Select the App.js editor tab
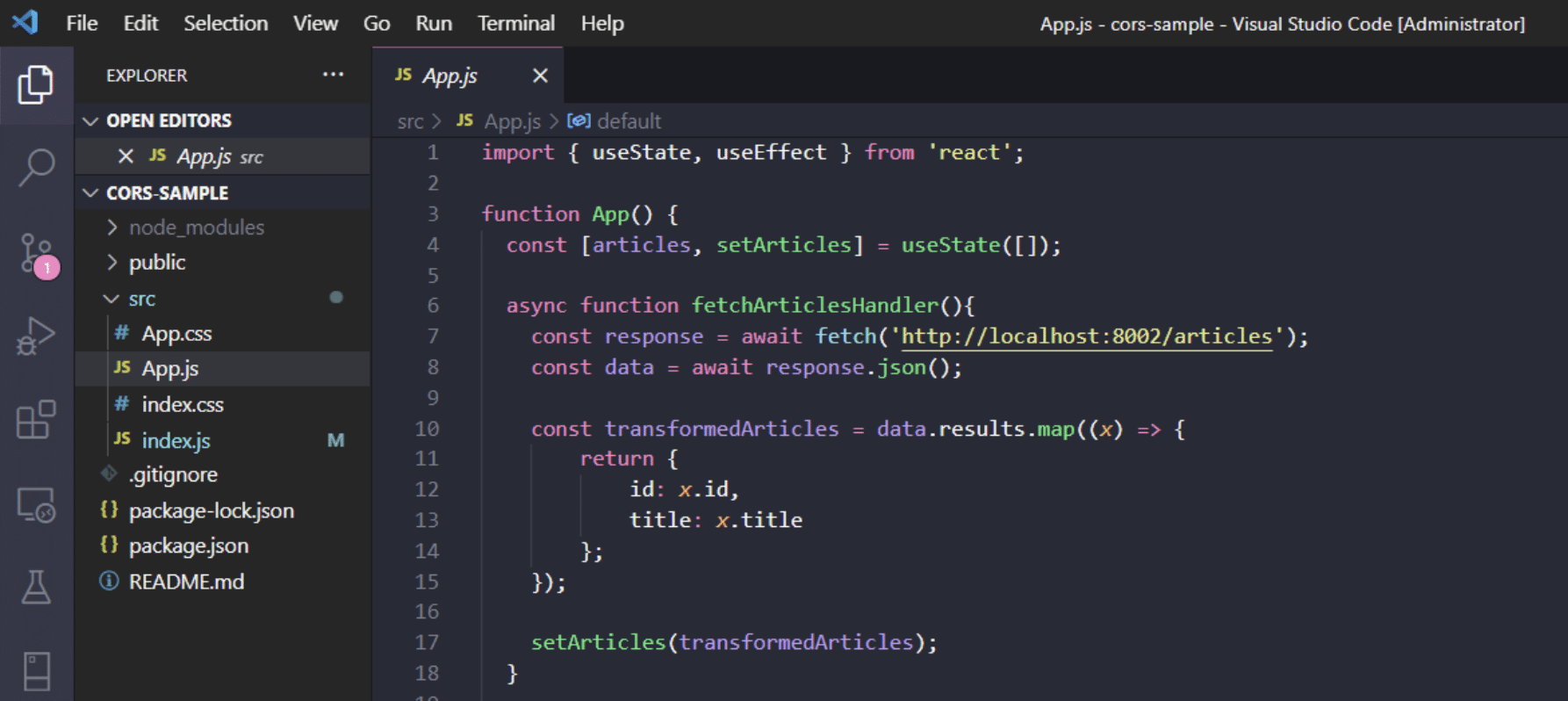The height and width of the screenshot is (701, 1568). (468, 76)
